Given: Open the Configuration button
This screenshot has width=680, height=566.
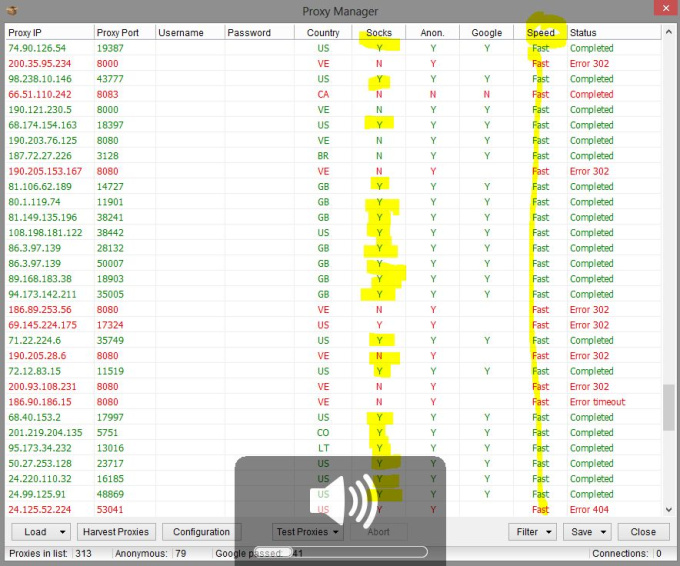Looking at the screenshot, I should coord(201,532).
